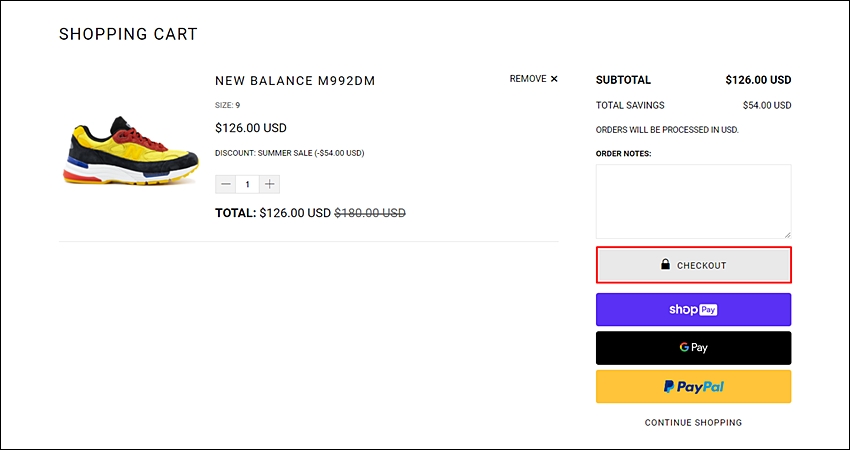This screenshot has width=850, height=450.
Task: Click the plus icon to increase quantity
Action: 269,184
